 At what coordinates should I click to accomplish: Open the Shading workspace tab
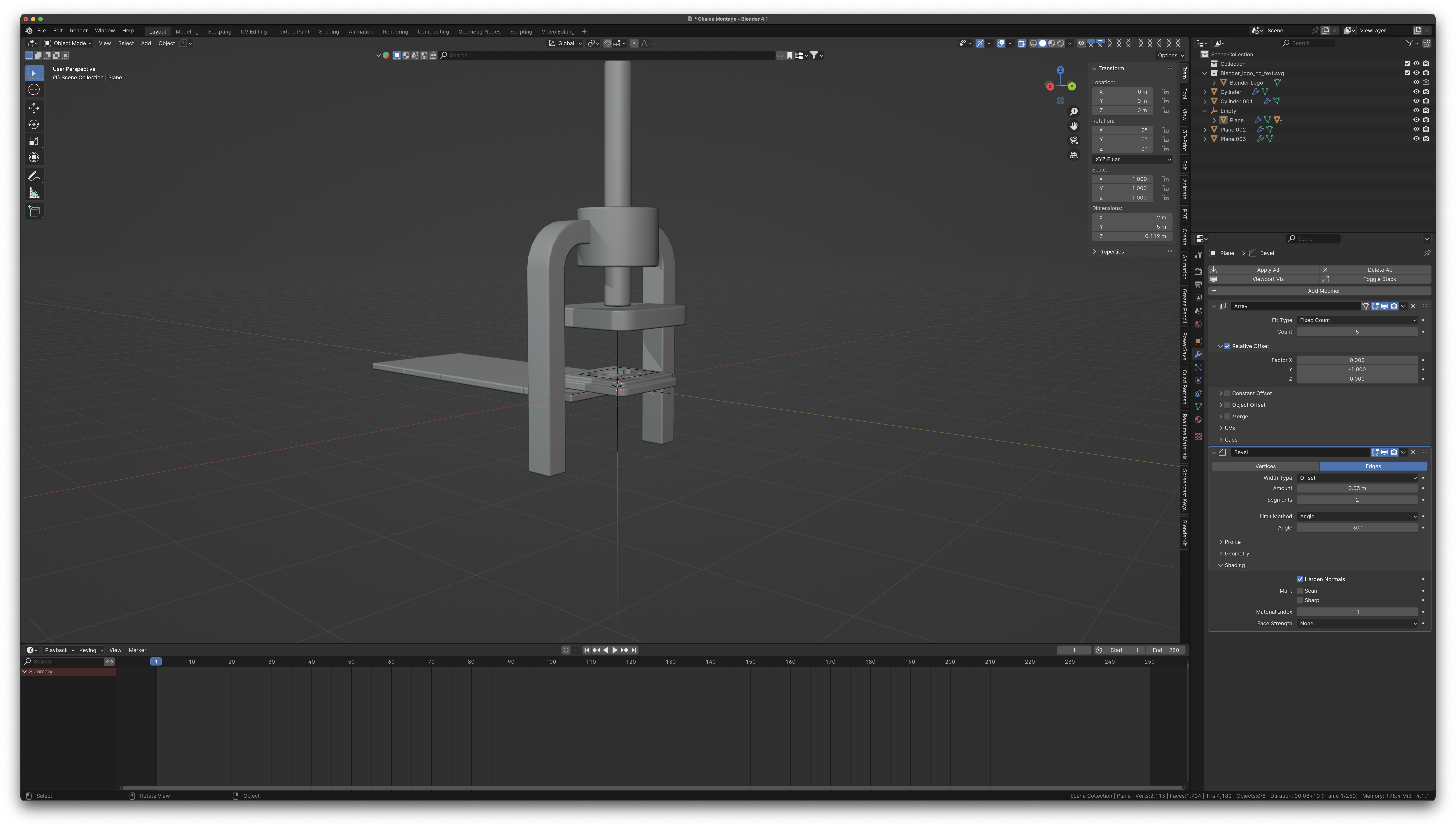(x=329, y=32)
